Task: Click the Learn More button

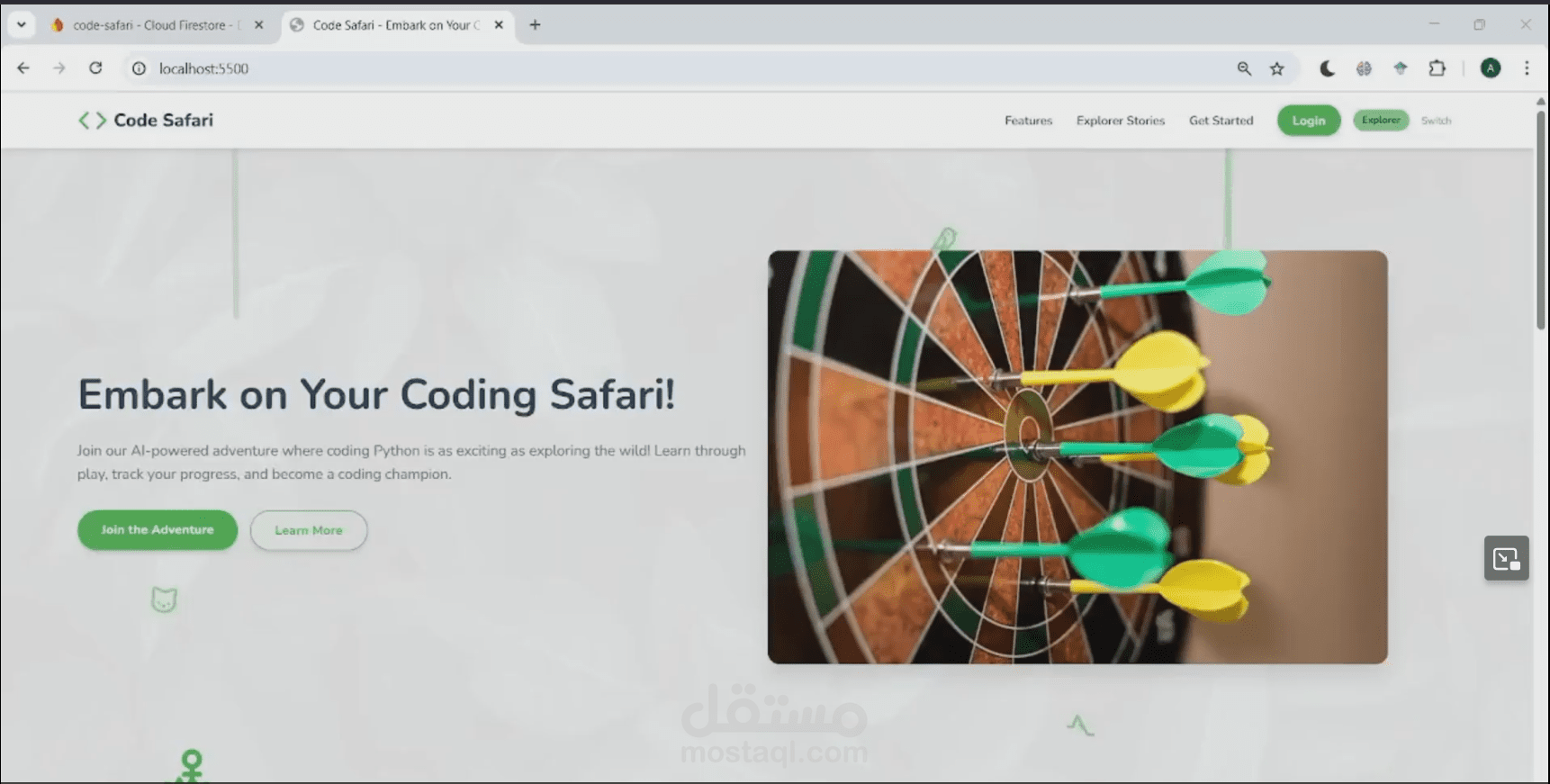Action: (309, 530)
